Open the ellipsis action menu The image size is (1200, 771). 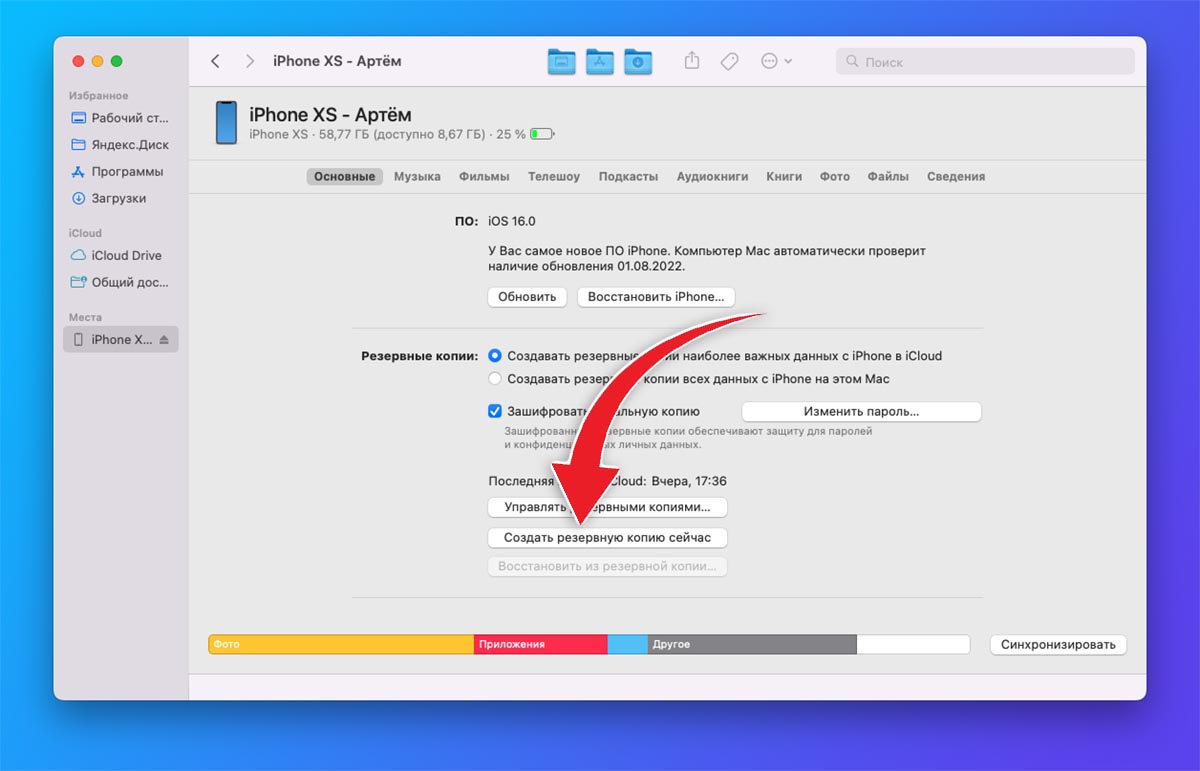click(776, 61)
